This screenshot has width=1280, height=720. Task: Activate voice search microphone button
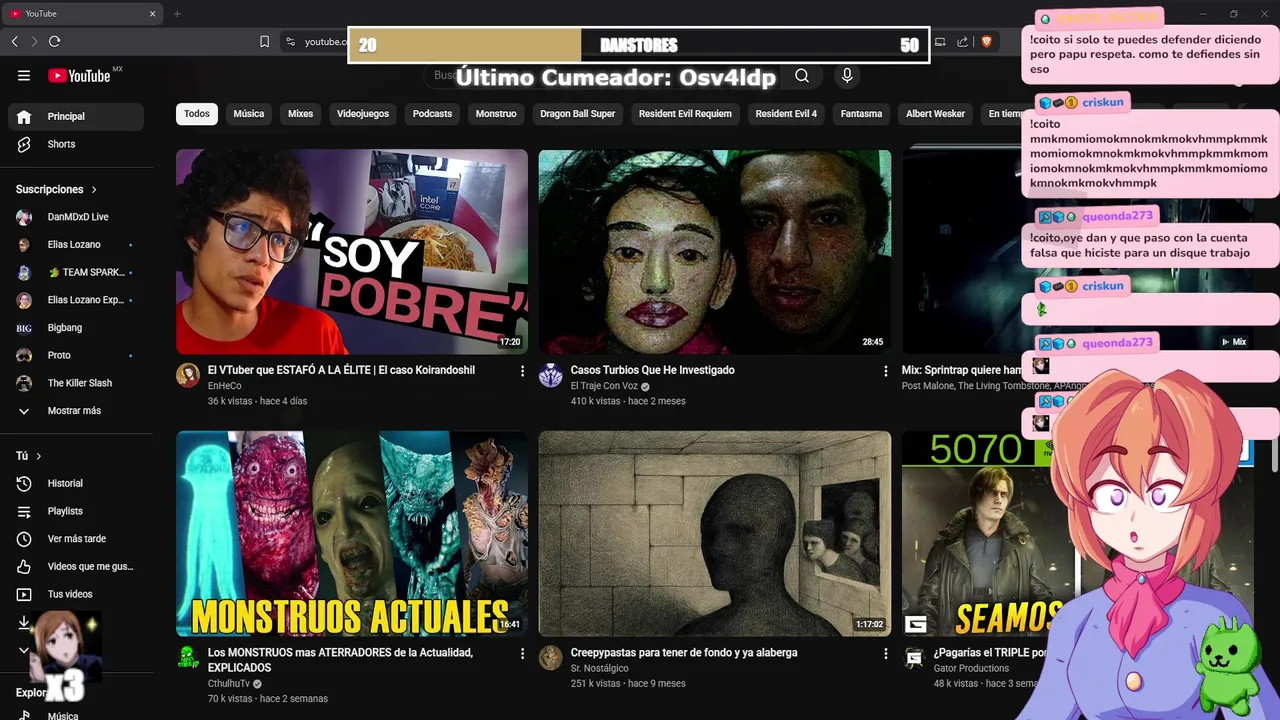pos(847,76)
